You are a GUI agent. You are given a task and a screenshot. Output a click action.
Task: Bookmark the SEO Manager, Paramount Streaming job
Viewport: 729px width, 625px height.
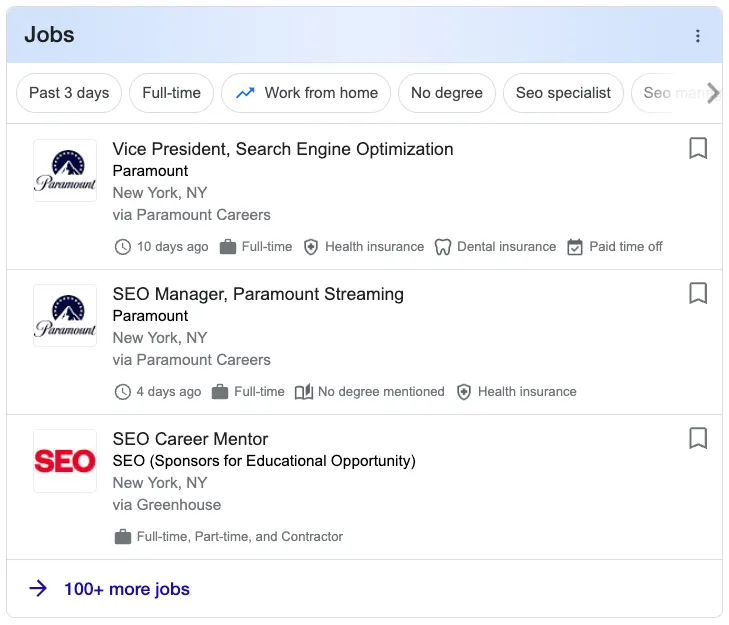click(x=697, y=293)
